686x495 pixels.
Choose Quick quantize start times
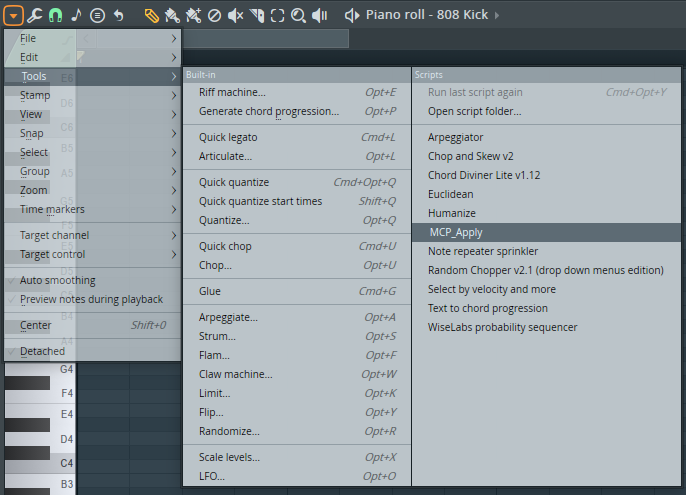click(297, 201)
